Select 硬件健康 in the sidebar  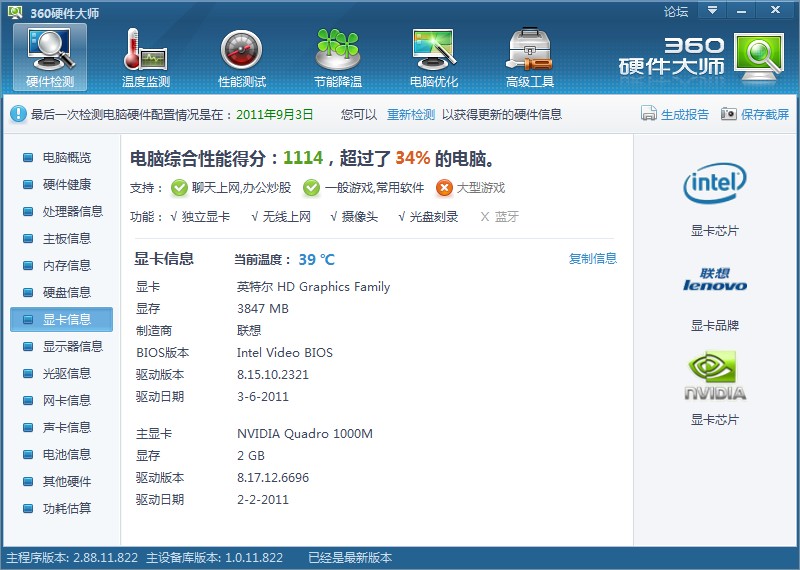point(61,184)
